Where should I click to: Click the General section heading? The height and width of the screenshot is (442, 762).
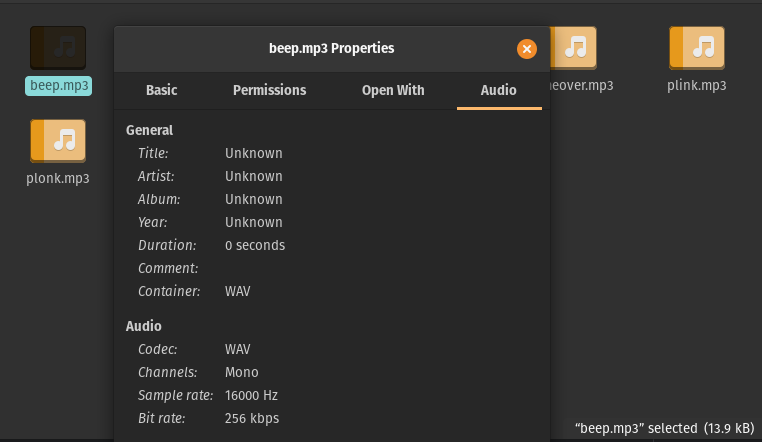pyautogui.click(x=149, y=130)
